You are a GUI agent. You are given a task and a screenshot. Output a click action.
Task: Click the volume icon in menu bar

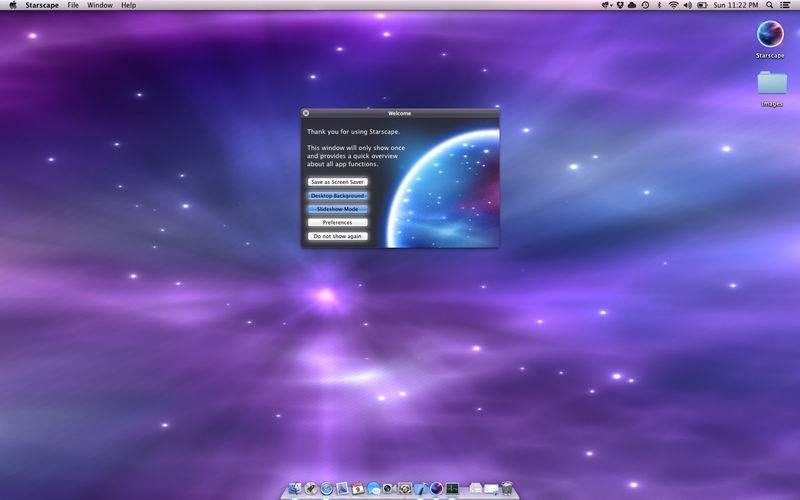687,5
